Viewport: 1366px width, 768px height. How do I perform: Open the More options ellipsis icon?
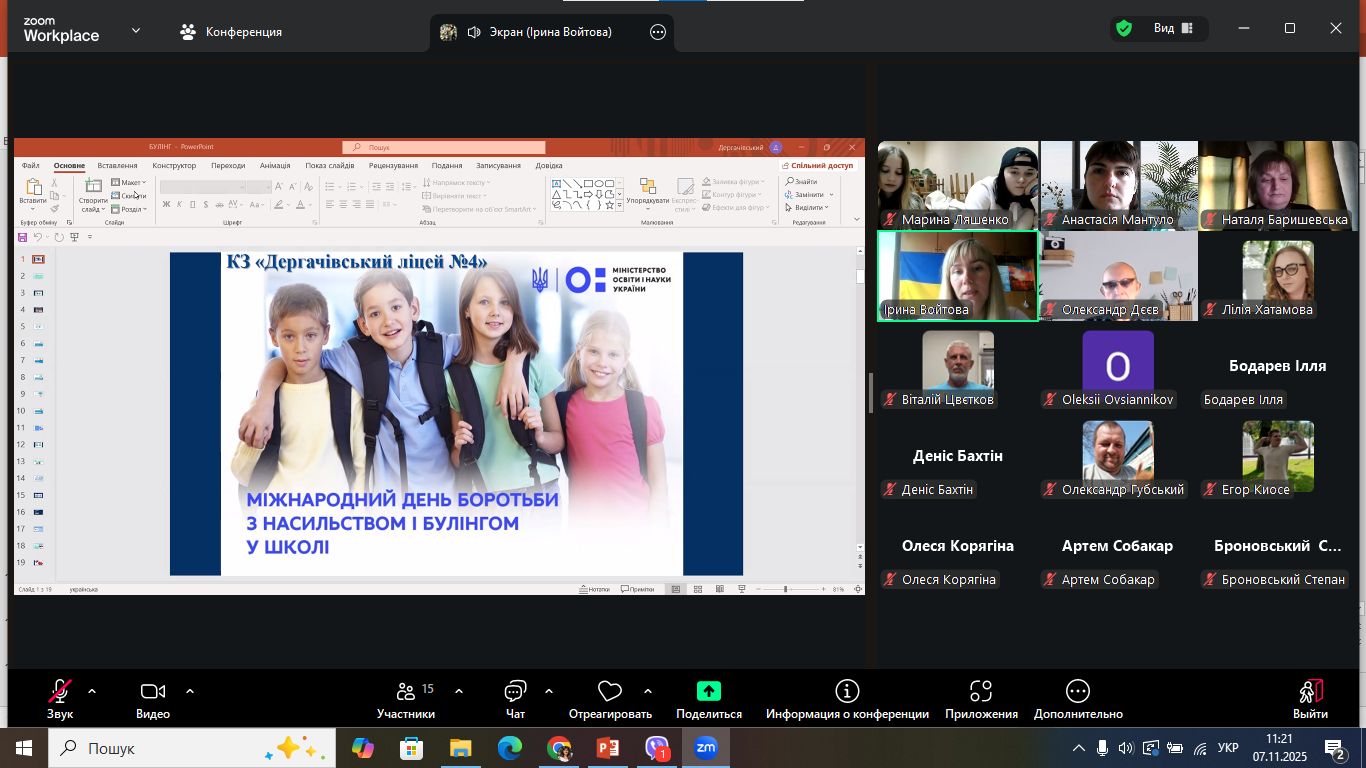pyautogui.click(x=1078, y=692)
